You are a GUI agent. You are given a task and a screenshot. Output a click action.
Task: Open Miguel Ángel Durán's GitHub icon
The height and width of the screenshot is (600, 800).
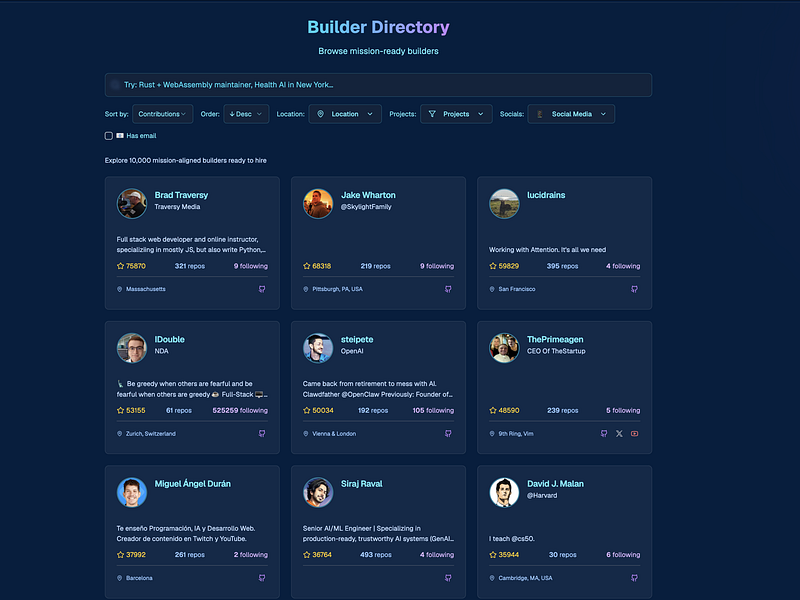click(x=262, y=578)
